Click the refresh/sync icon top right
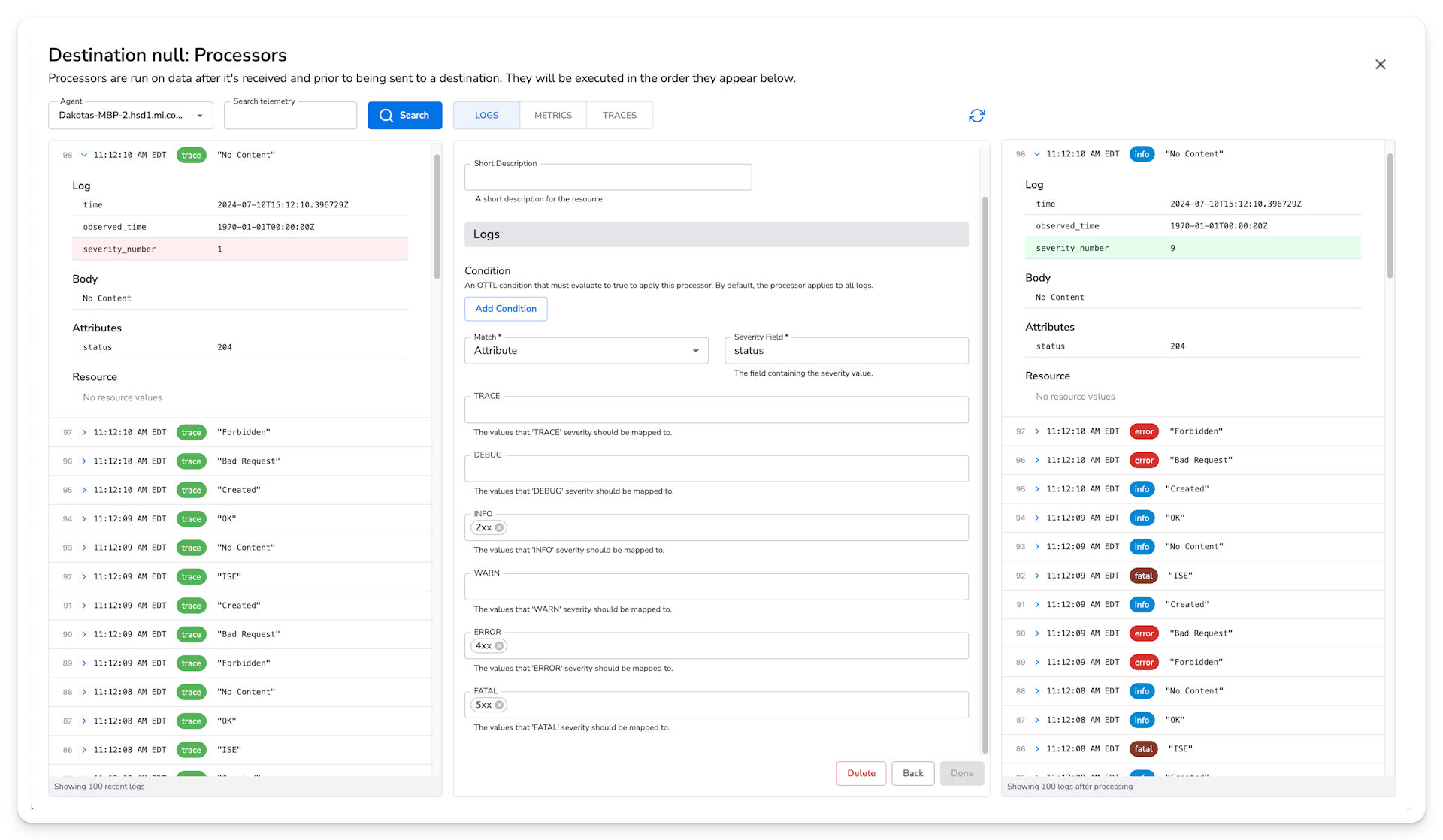 [x=976, y=115]
